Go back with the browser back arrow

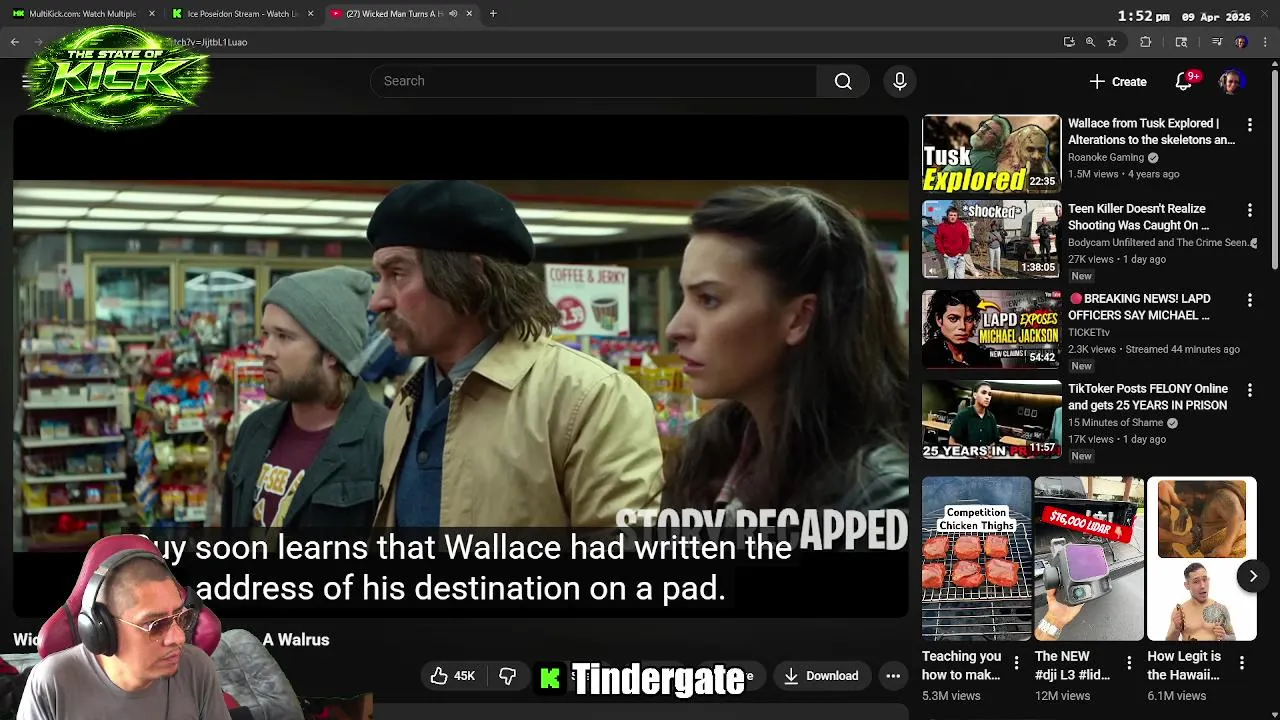[x=15, y=42]
